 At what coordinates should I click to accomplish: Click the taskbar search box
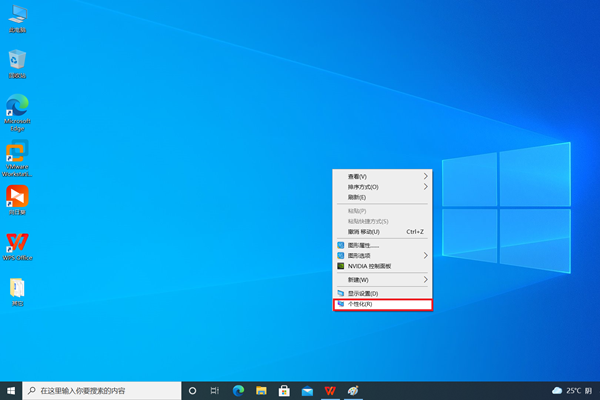pyautogui.click(x=102, y=391)
